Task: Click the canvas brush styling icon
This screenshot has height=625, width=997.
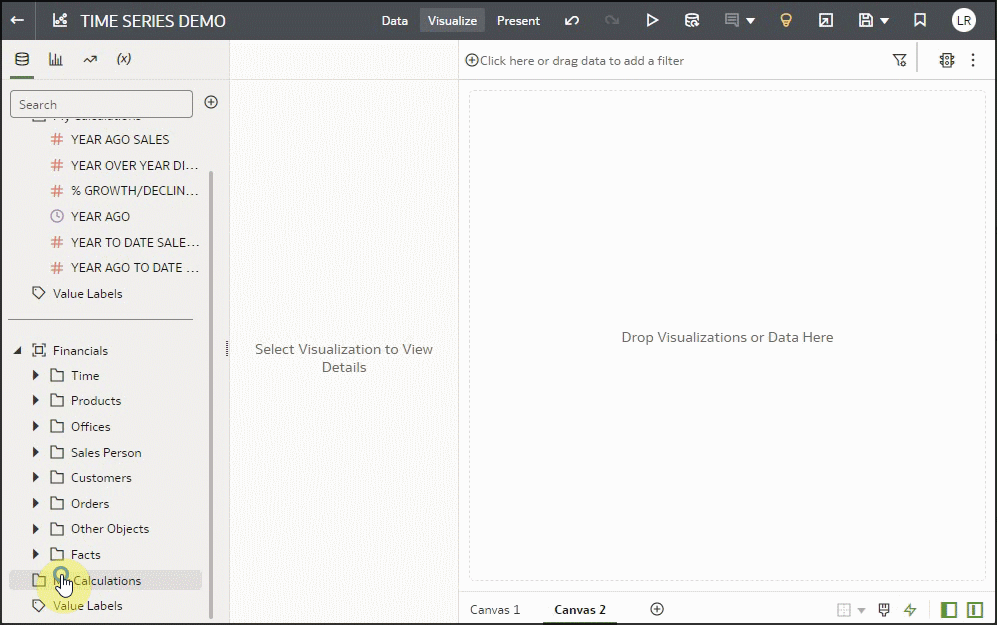Action: click(884, 609)
